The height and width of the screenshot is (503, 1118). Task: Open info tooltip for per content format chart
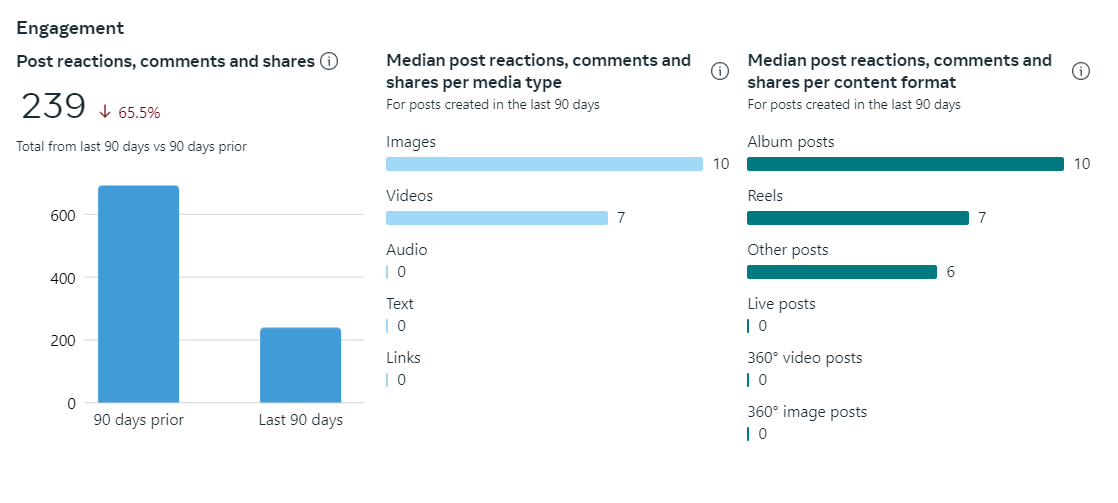1080,71
